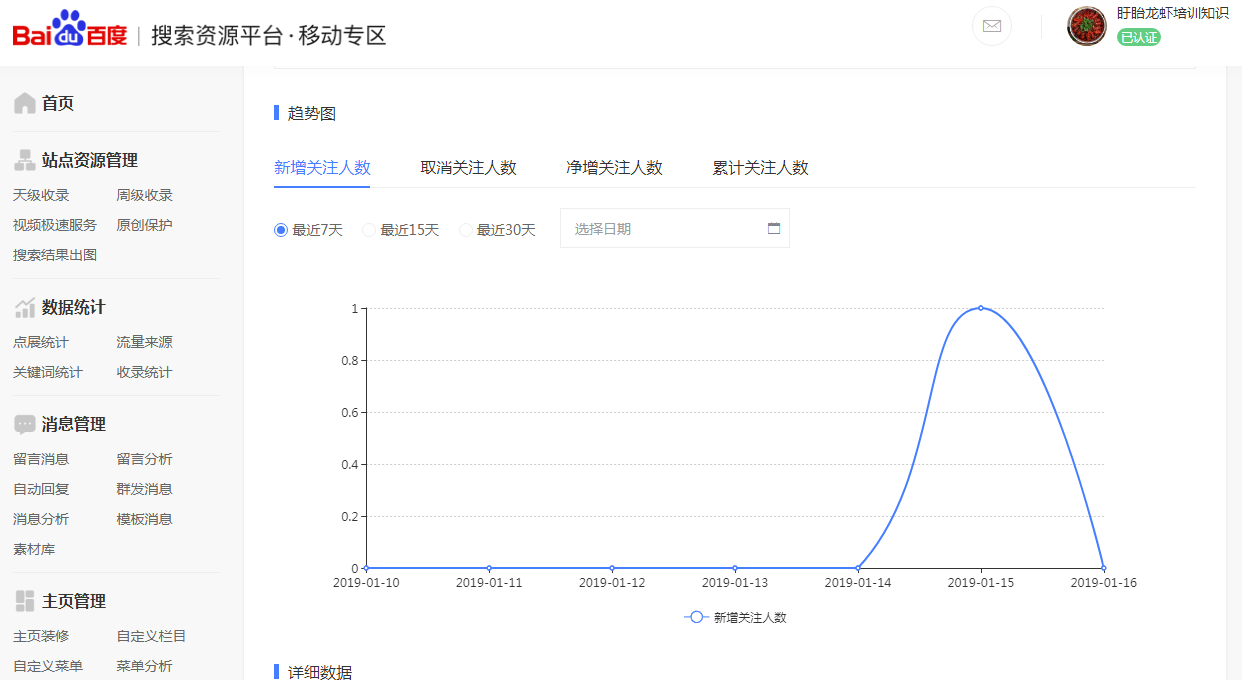This screenshot has height=680, width=1242.
Task: Open 点展统计 link
Action: coord(41,342)
